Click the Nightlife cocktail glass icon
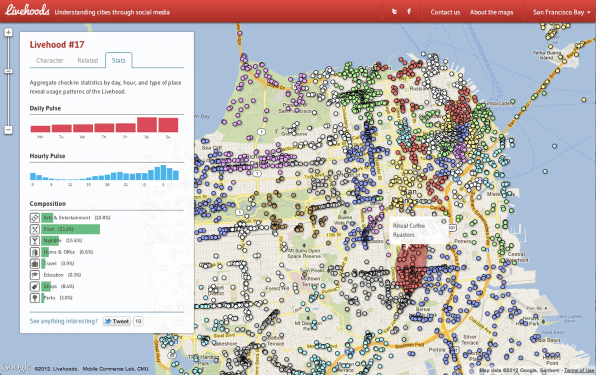Image resolution: width=596 pixels, height=375 pixels. point(35,241)
